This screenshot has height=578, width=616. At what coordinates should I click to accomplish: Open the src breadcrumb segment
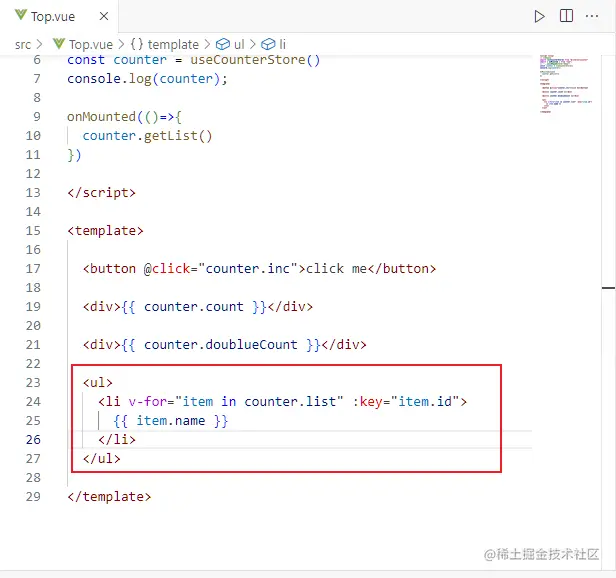(22, 44)
